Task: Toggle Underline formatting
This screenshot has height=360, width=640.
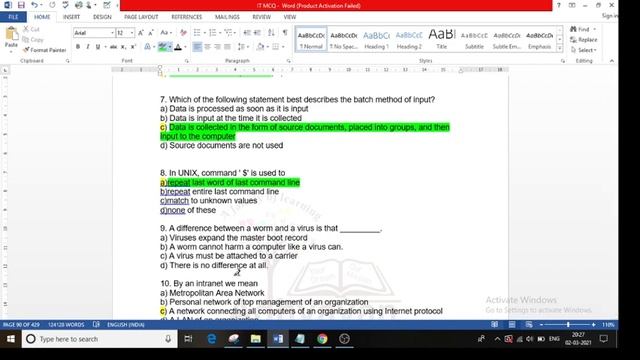Action: pos(98,47)
